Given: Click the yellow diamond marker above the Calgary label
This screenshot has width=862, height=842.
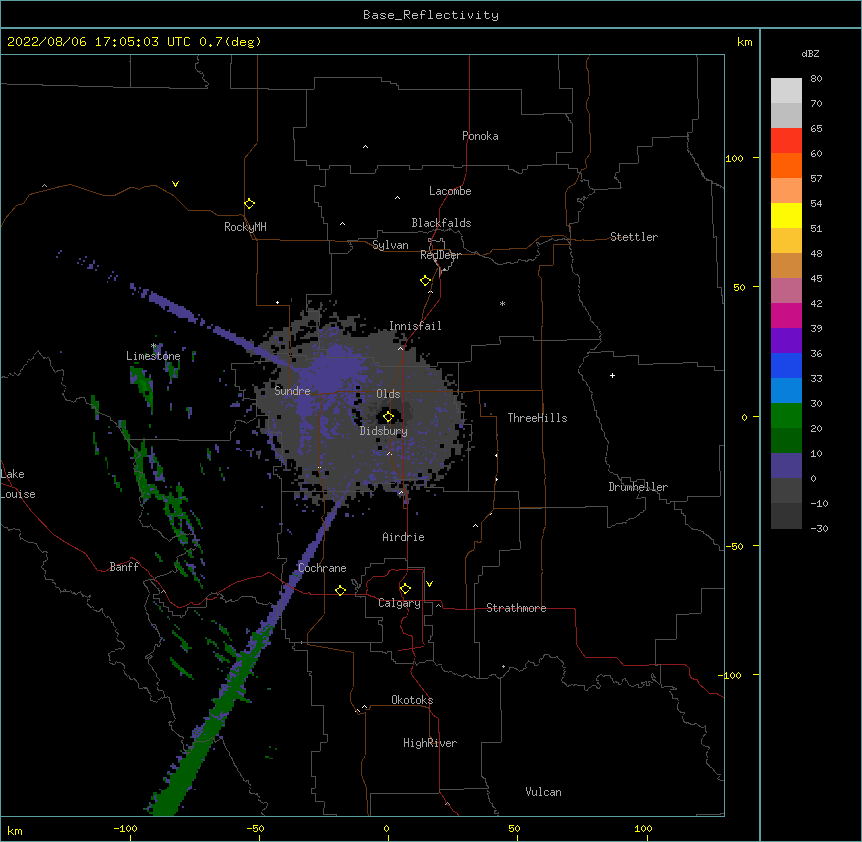Looking at the screenshot, I should click(405, 589).
